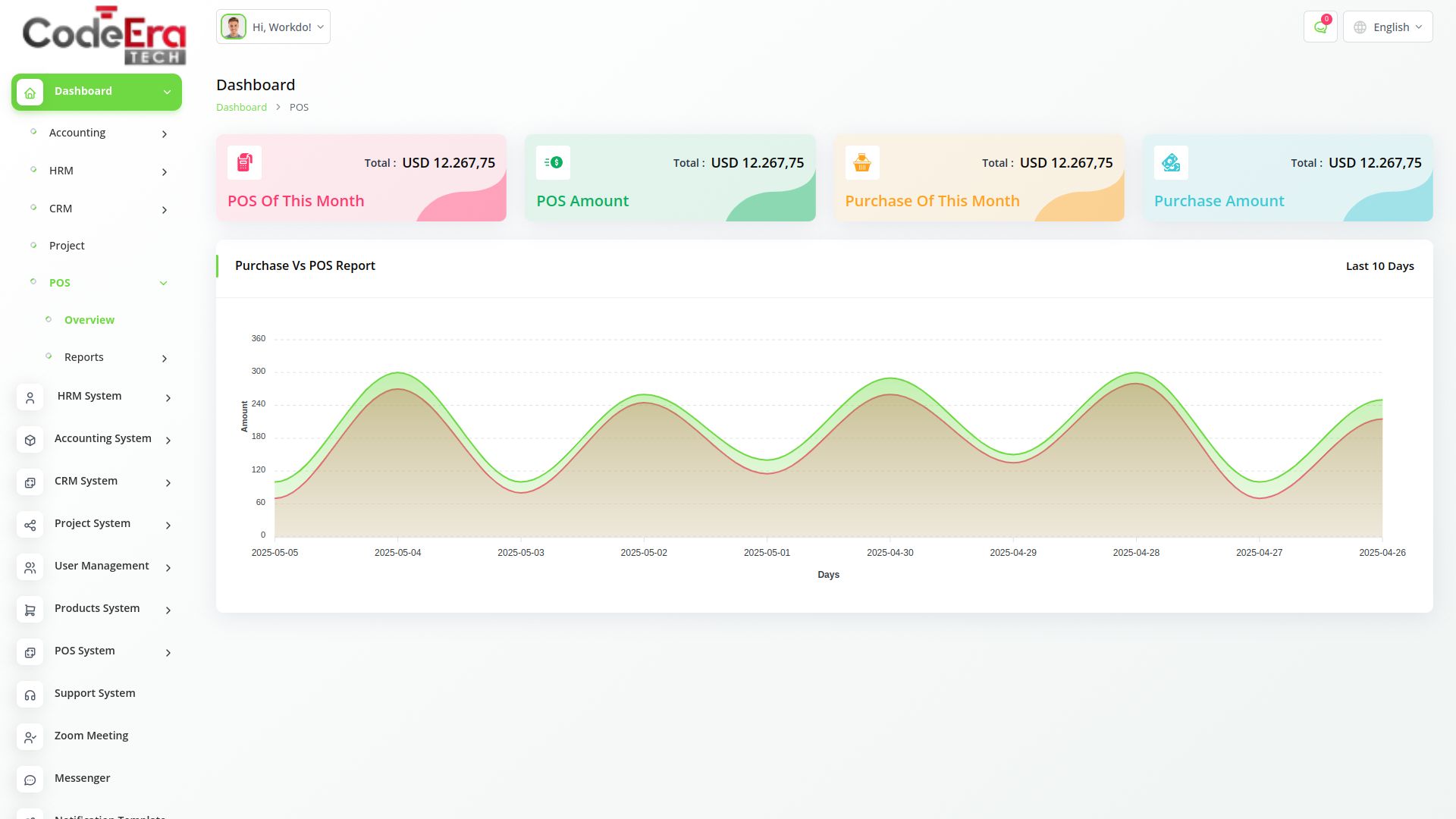The image size is (1456, 819).
Task: Click the User Management people icon
Action: click(30, 567)
